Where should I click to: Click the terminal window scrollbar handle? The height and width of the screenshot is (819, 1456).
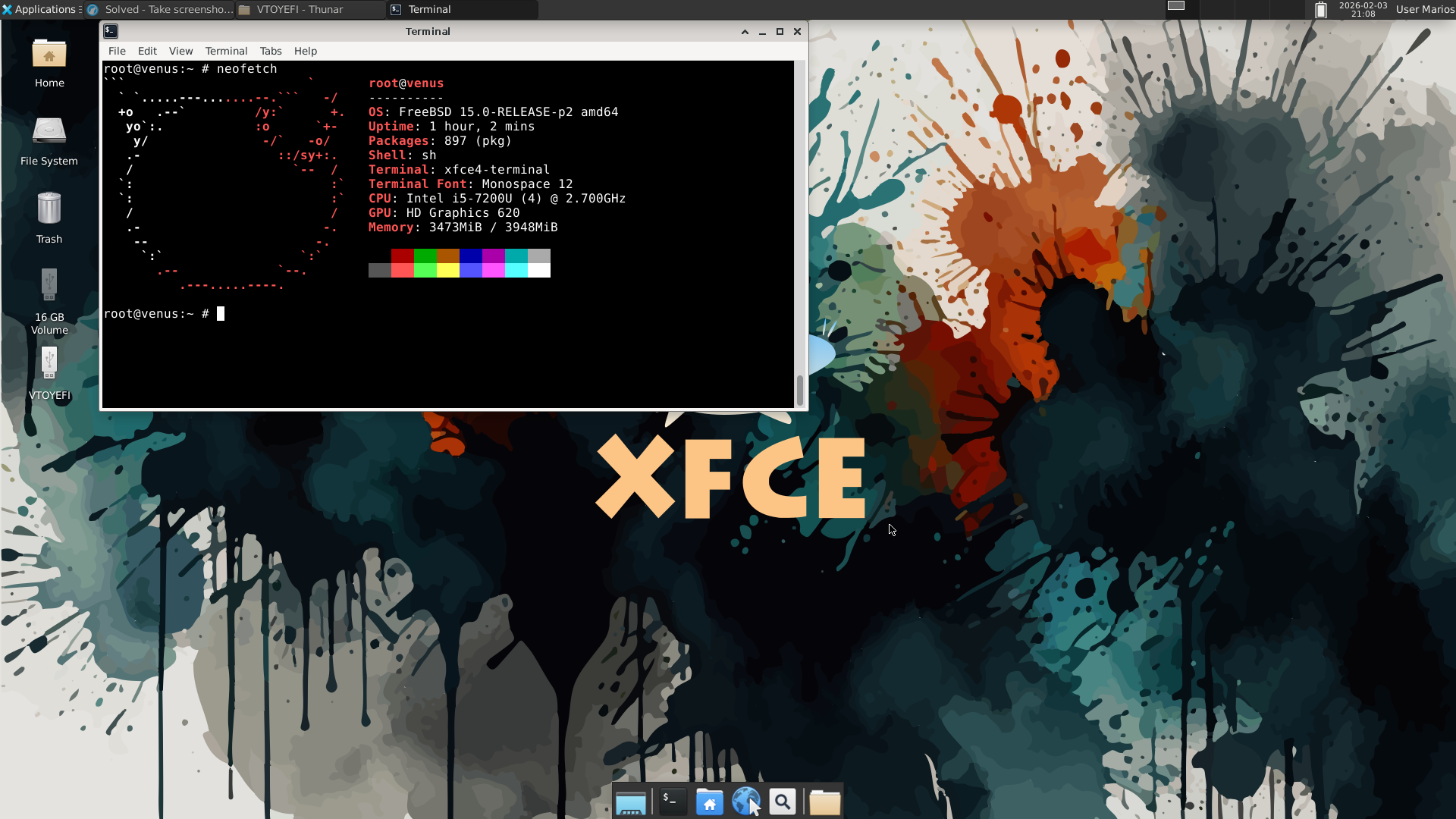pos(800,390)
